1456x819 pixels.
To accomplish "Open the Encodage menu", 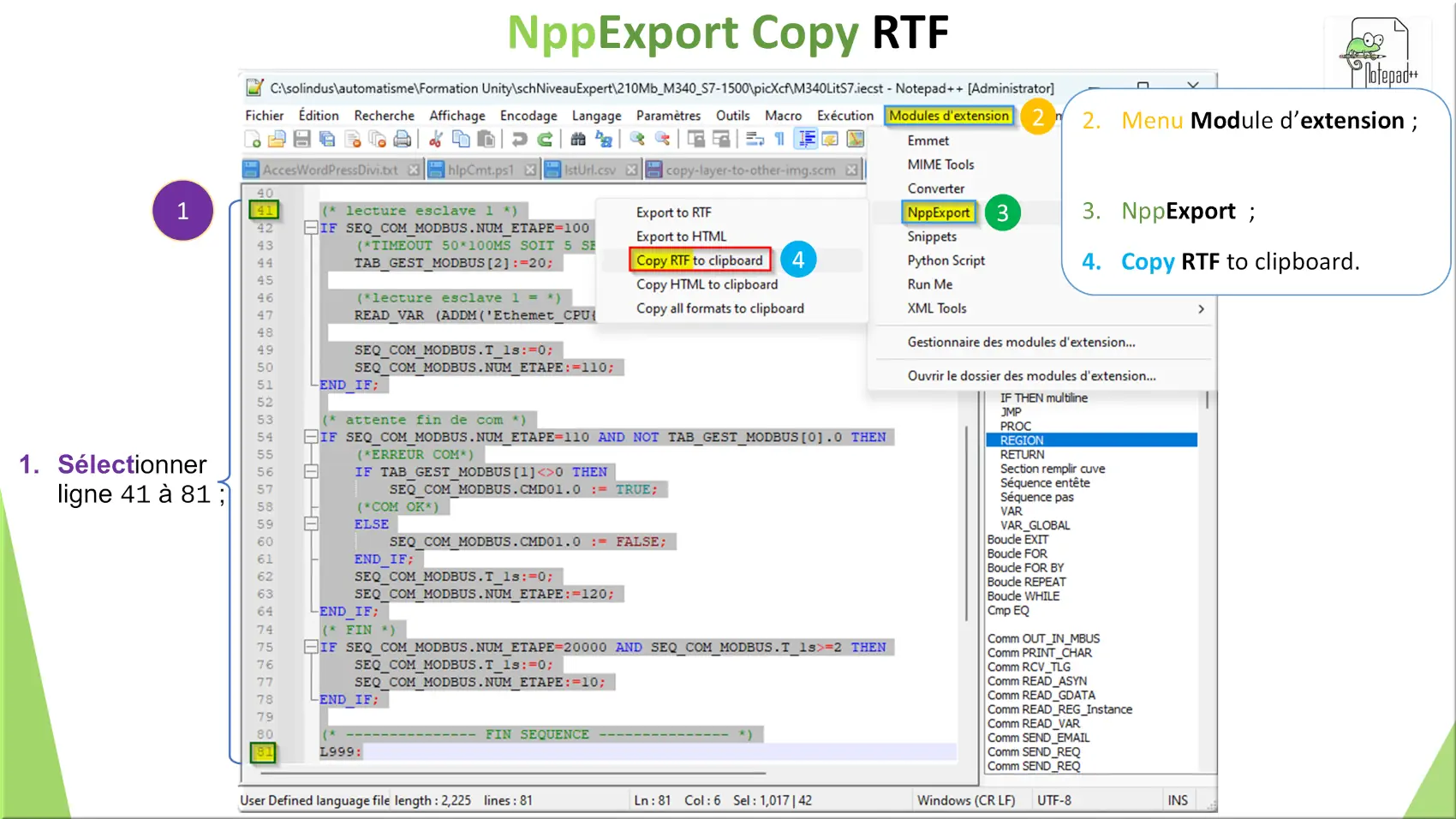I will coord(528,116).
